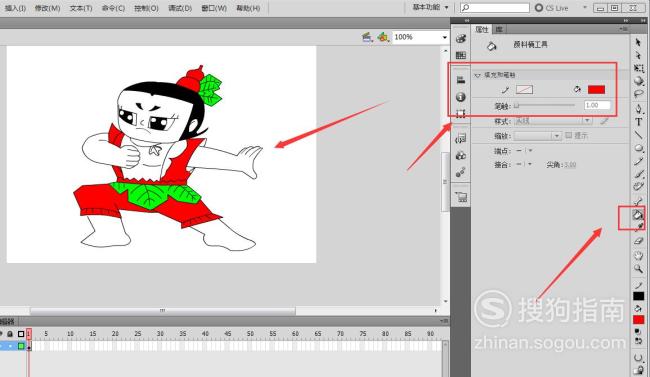Image resolution: width=650 pixels, height=377 pixels.
Task: Toggle outline view green square on layer
Action: 21,346
